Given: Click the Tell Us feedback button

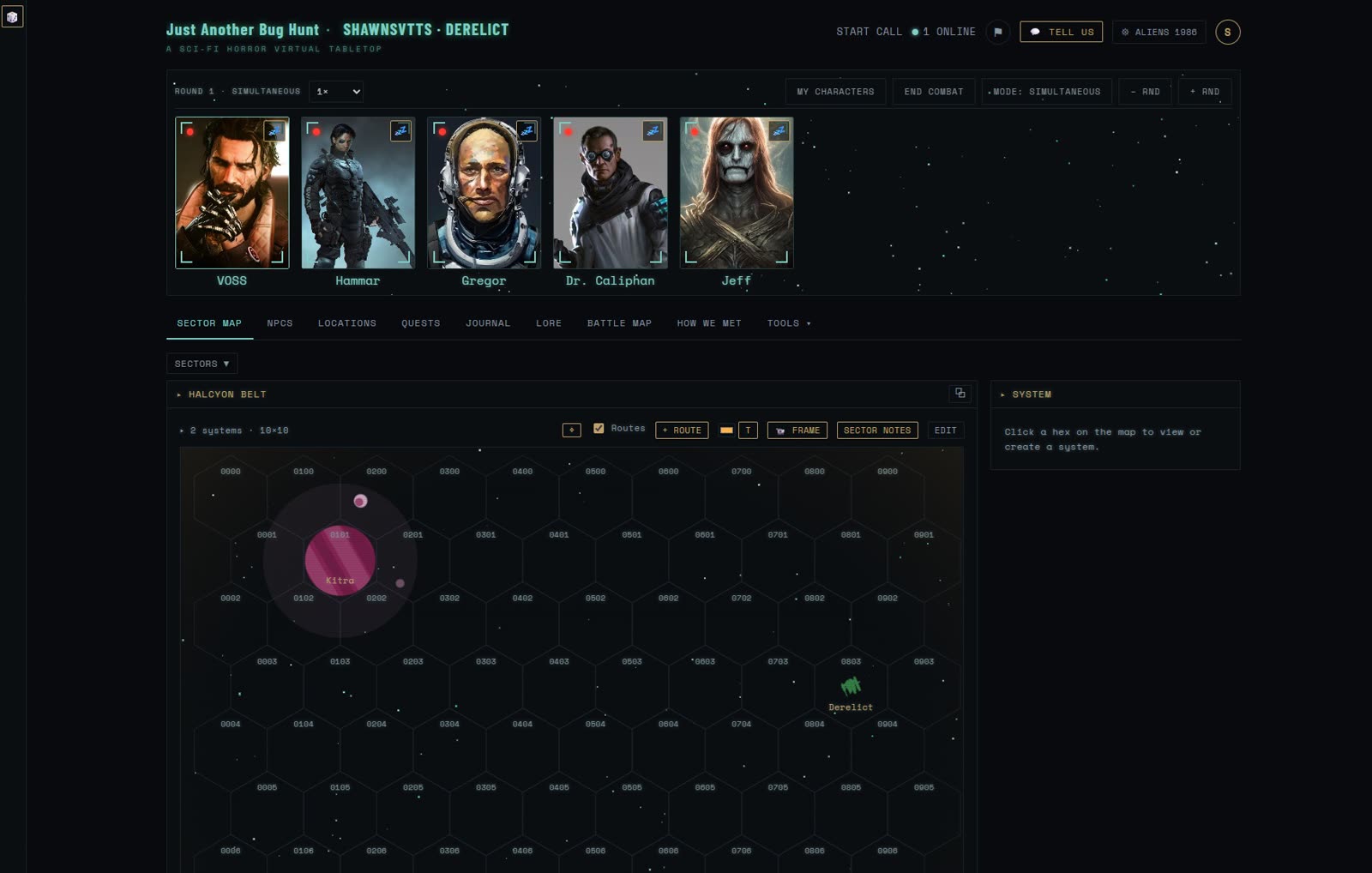Looking at the screenshot, I should pos(1062,32).
